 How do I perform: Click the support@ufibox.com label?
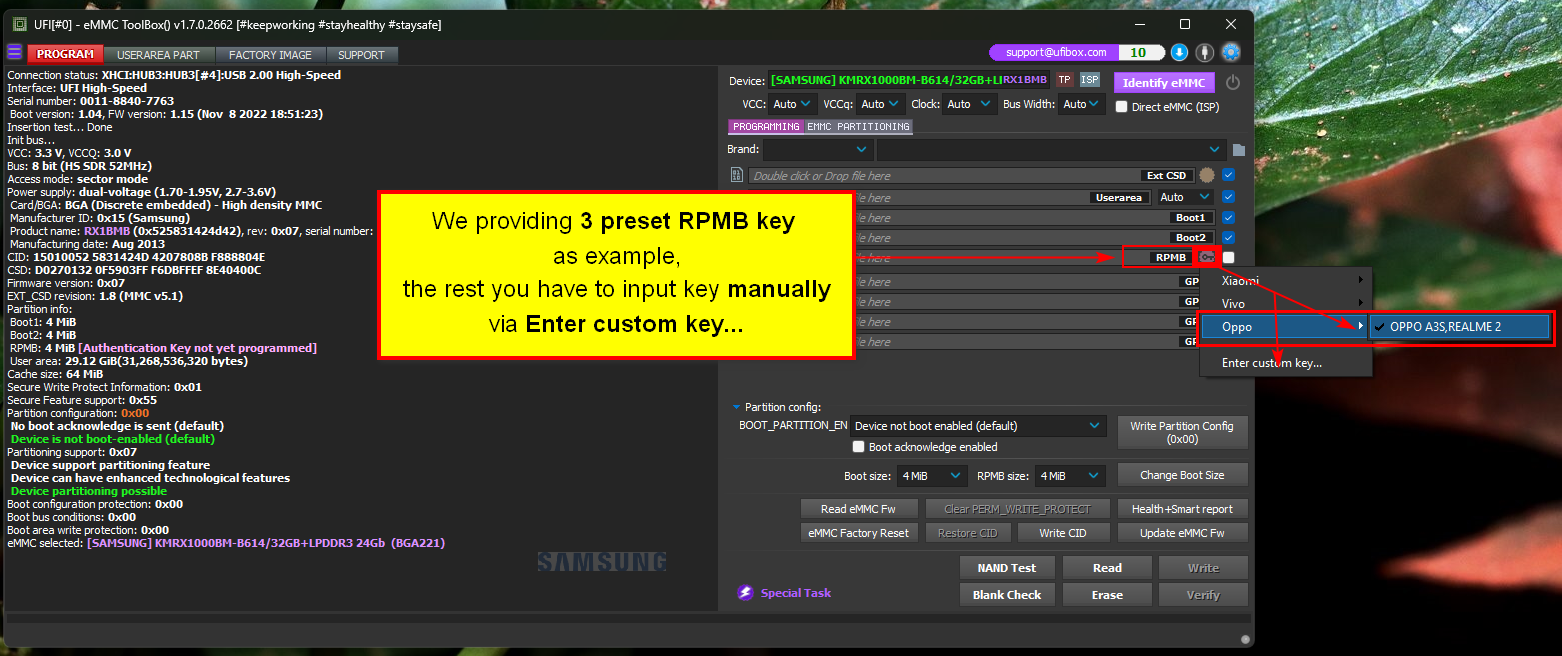pyautogui.click(x=1056, y=52)
